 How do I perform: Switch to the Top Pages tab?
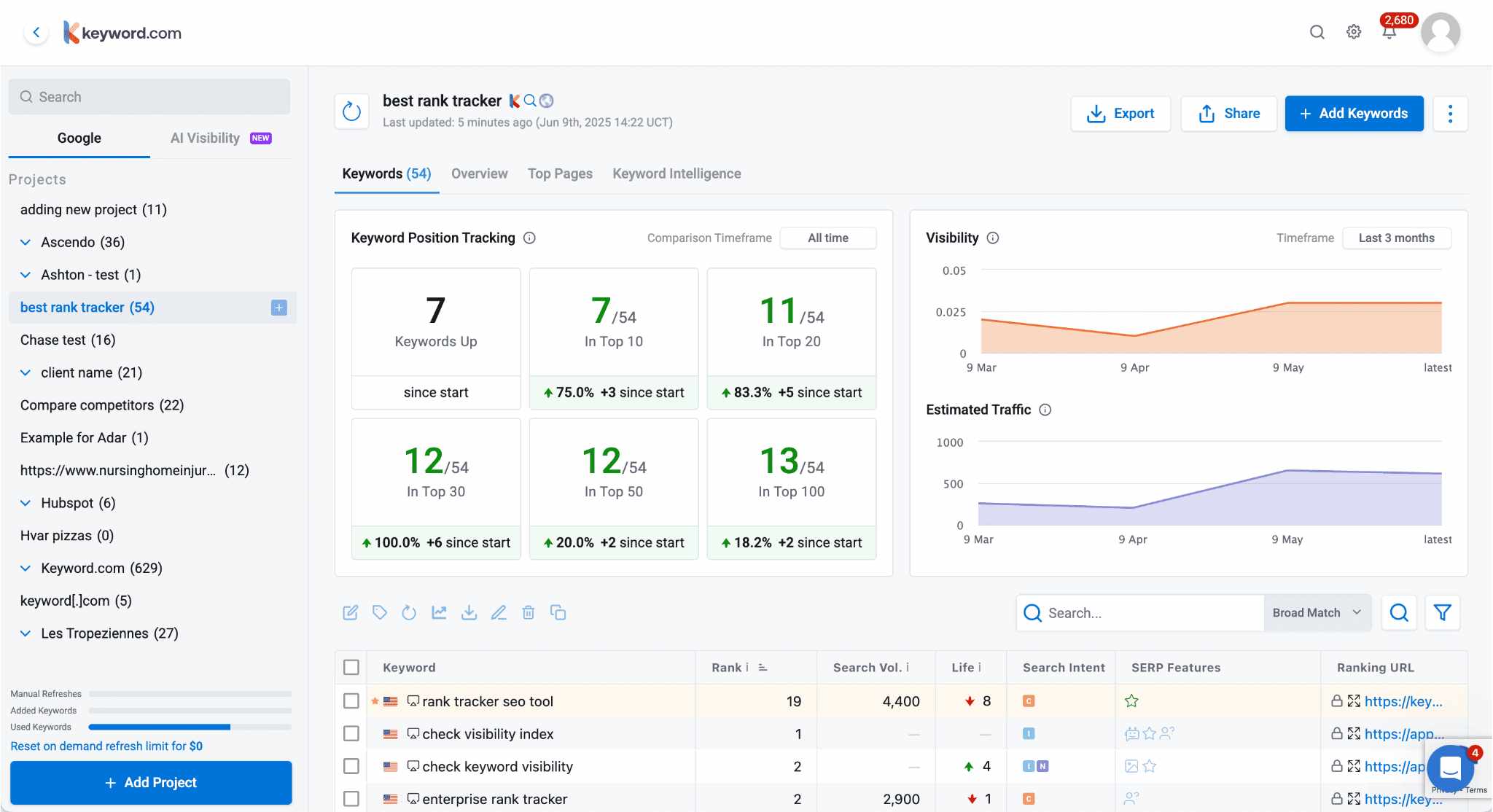coord(560,173)
